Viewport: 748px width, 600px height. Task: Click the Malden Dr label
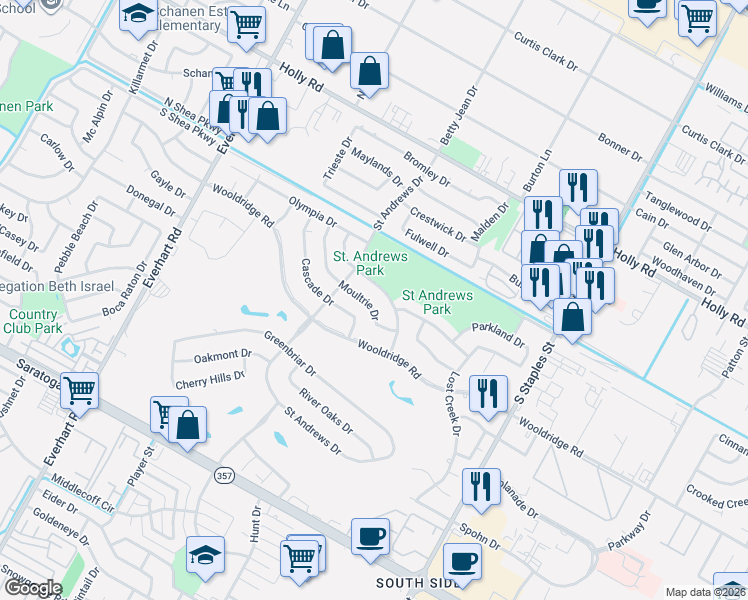(x=490, y=222)
